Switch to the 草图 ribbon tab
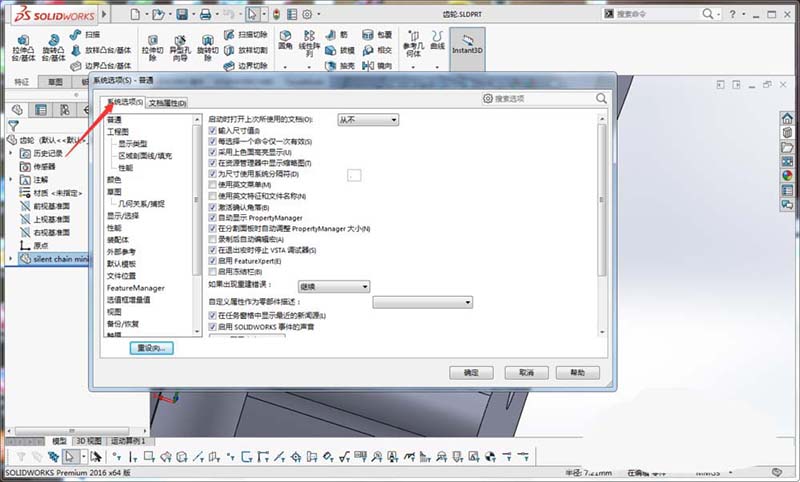800x482 pixels. click(55, 82)
